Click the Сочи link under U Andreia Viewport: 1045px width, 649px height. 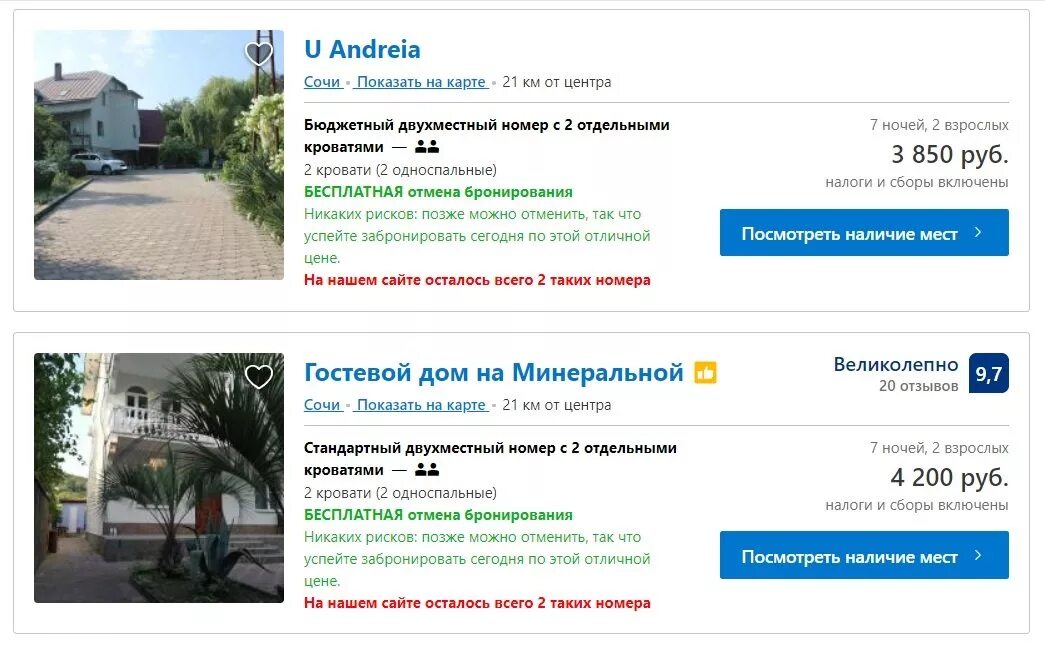[323, 82]
